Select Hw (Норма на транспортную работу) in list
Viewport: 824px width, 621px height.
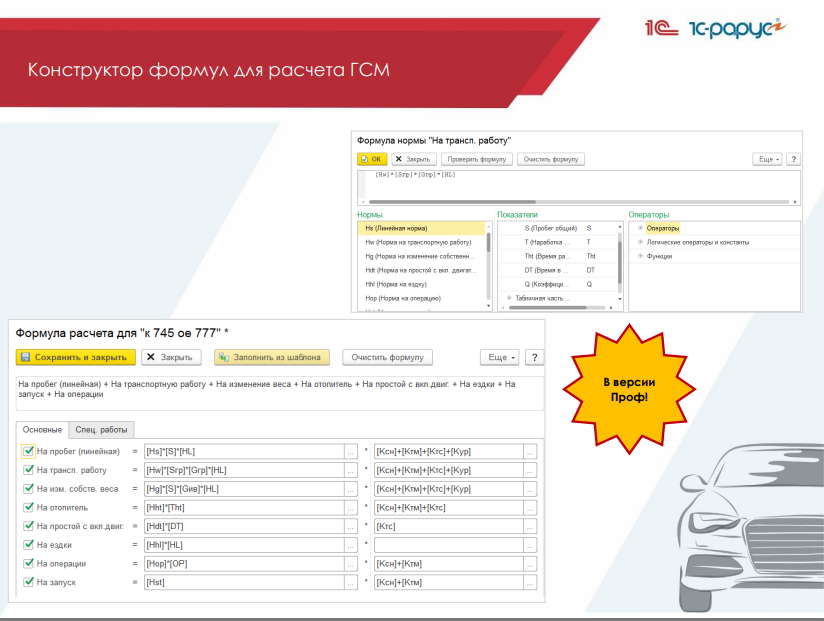tap(418, 242)
